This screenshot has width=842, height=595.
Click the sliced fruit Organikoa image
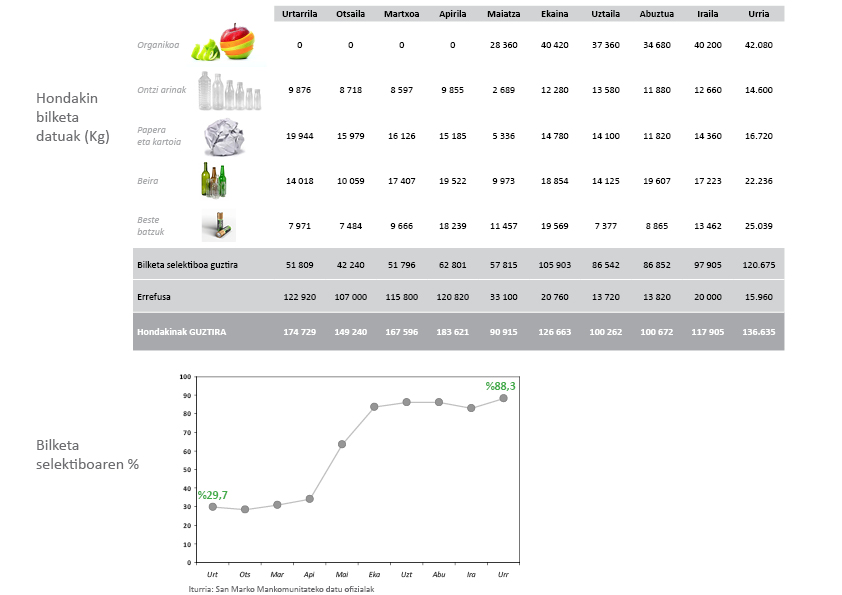pyautogui.click(x=226, y=44)
